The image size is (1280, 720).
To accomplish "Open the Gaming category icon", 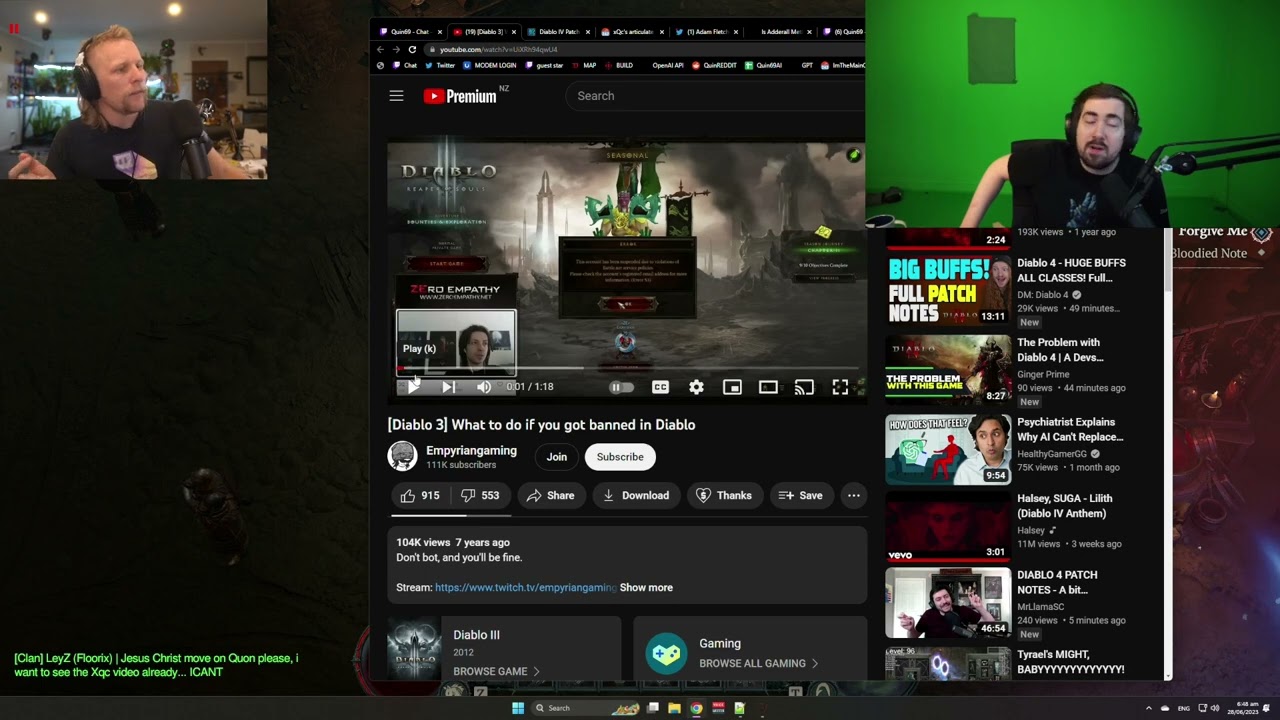I will [x=666, y=654].
